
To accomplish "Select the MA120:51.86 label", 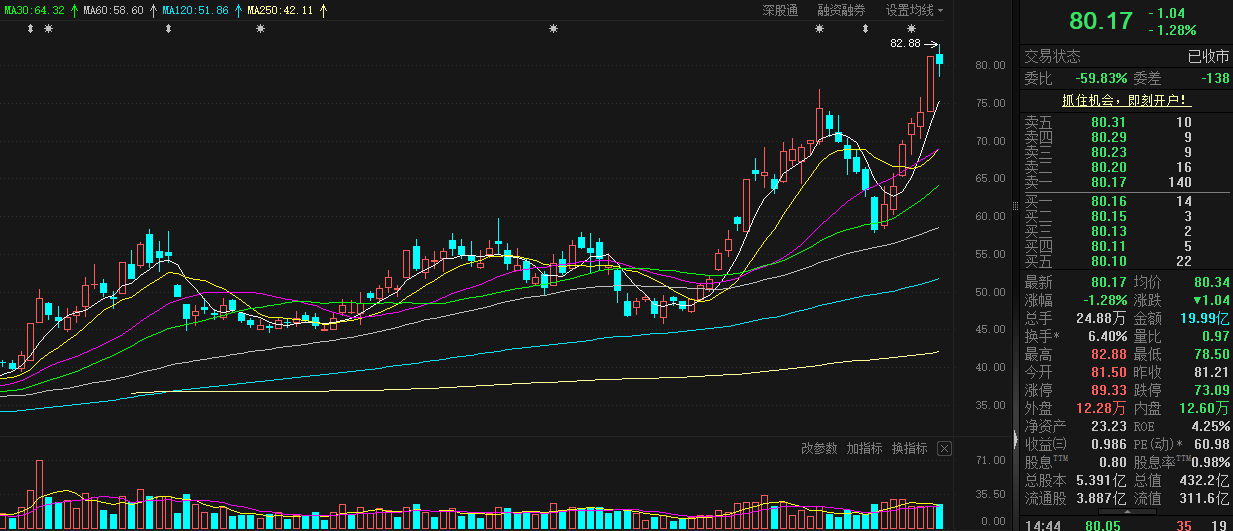I will [x=195, y=10].
